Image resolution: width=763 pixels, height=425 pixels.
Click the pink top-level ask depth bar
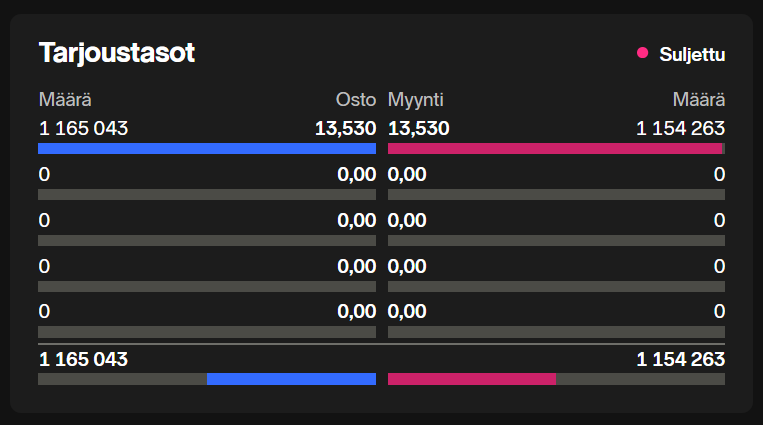[x=554, y=149]
